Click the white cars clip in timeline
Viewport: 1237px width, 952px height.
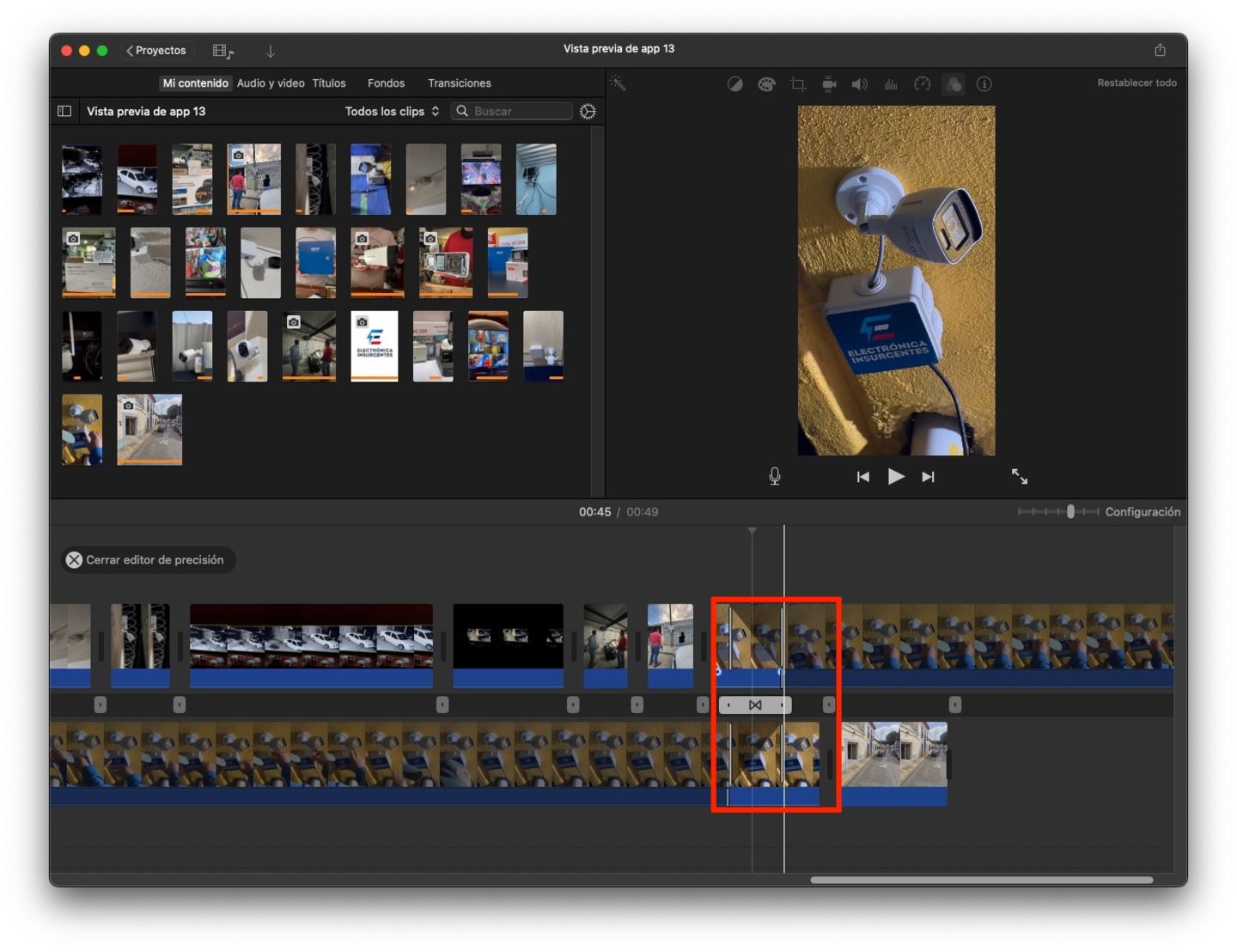[x=311, y=645]
